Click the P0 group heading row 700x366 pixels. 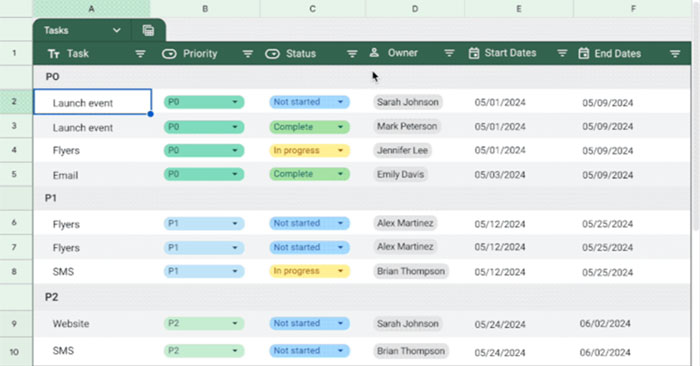coord(362,77)
